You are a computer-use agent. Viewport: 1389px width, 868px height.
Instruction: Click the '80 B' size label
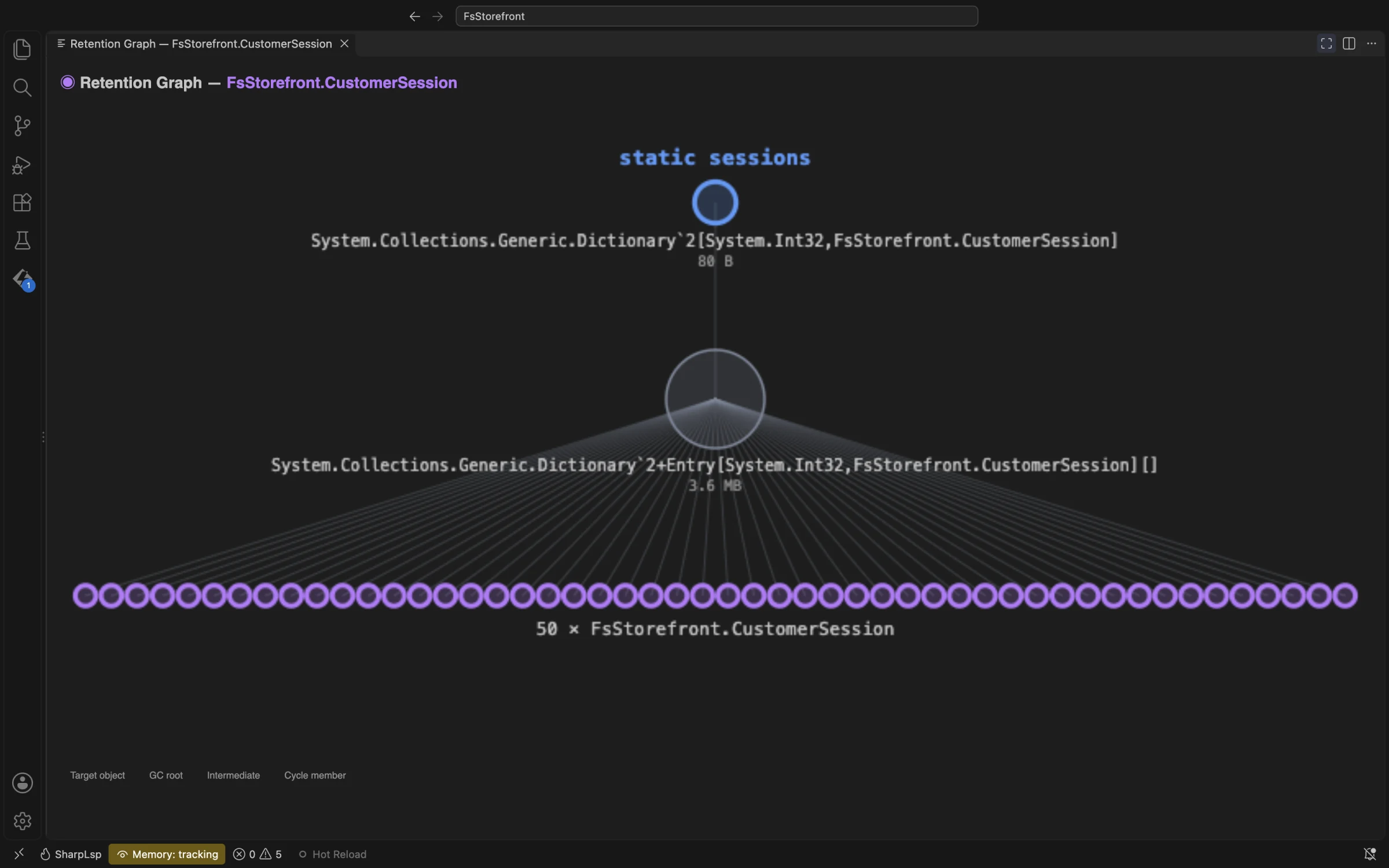(x=715, y=261)
